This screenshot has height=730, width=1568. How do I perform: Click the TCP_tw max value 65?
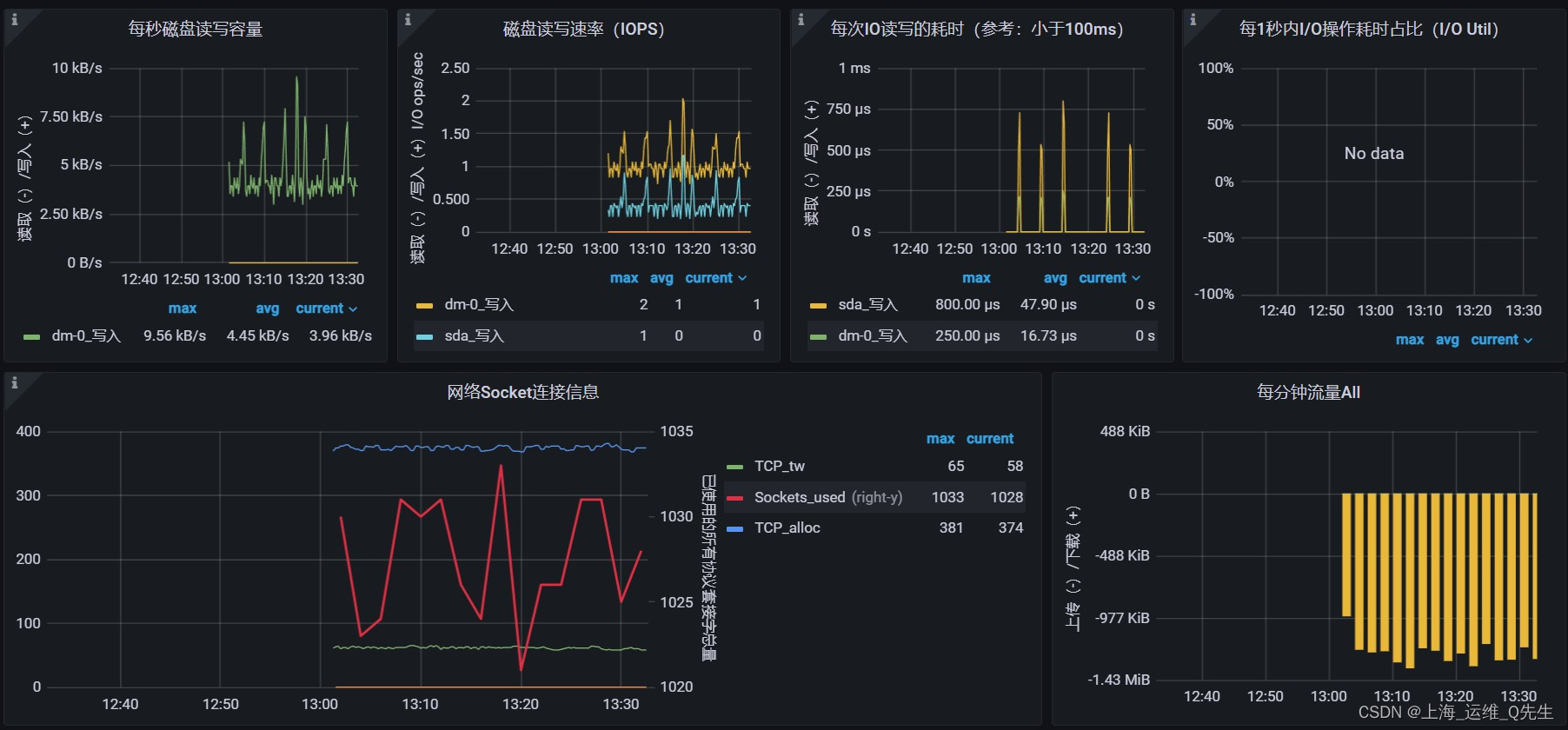tap(956, 466)
